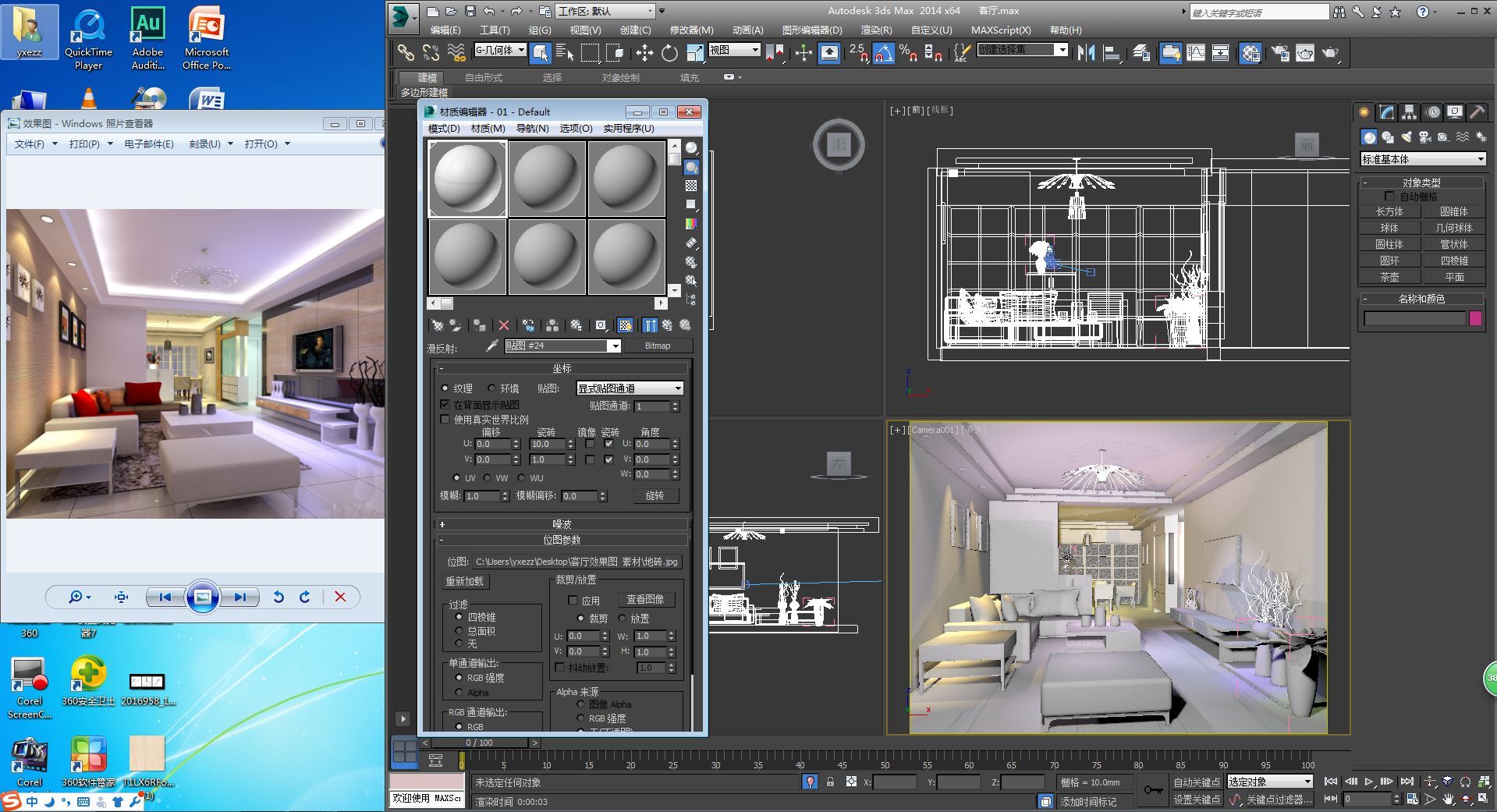This screenshot has height=812, width=1497.
Task: Uncheck the V tile checkbox
Action: (x=608, y=459)
